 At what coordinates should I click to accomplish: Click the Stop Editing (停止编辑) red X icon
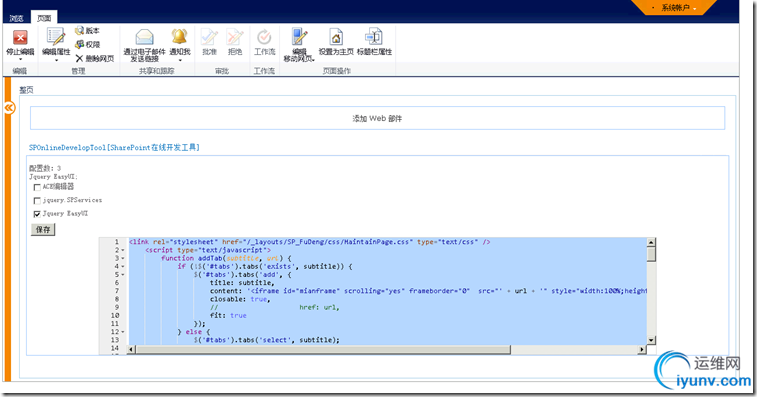[x=20, y=37]
